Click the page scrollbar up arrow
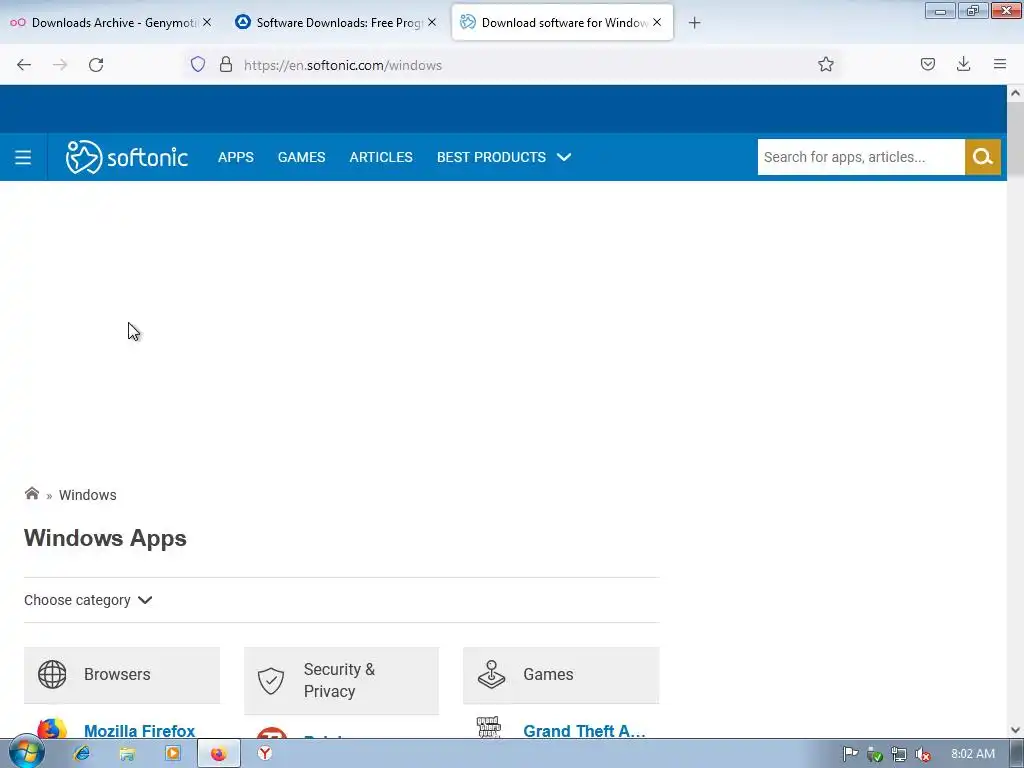Image resolution: width=1024 pixels, height=768 pixels. coord(1015,93)
